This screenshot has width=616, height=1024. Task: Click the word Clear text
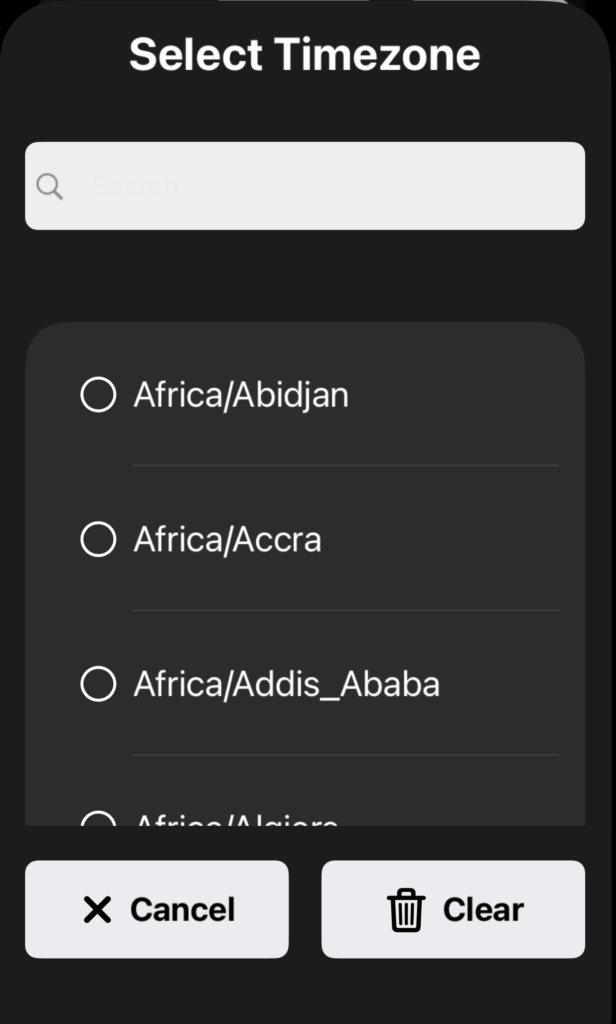[483, 910]
